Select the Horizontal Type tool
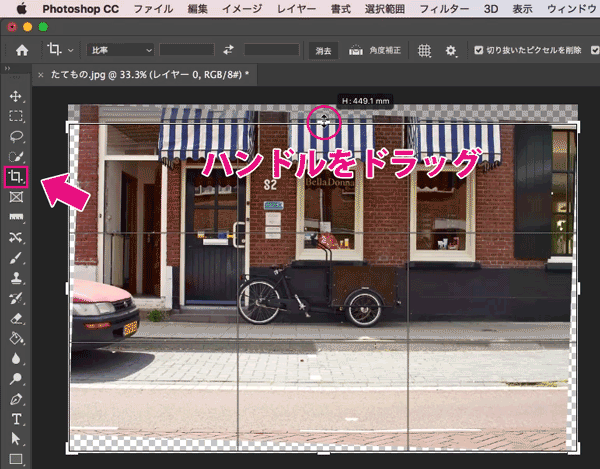The height and width of the screenshot is (469, 600). pyautogui.click(x=16, y=418)
